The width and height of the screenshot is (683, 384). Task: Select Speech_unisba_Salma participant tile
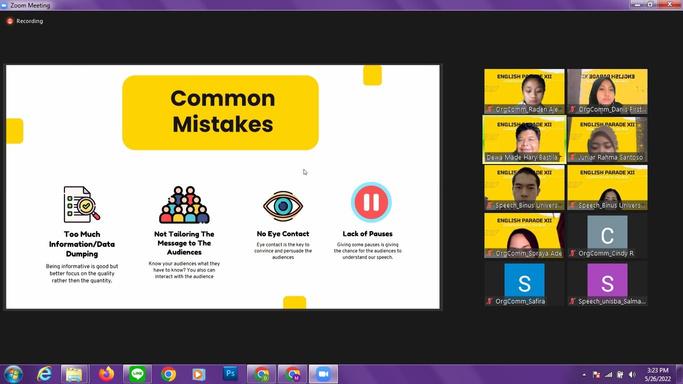pos(607,284)
